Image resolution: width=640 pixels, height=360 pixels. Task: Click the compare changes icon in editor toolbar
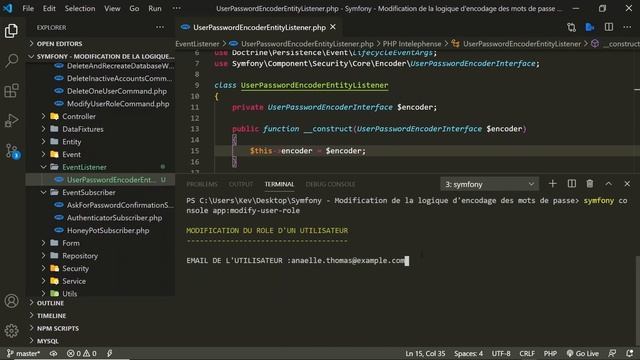(x=571, y=27)
